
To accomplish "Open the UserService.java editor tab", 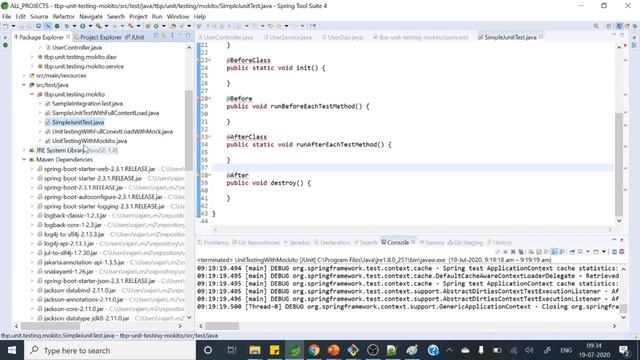I will (x=287, y=37).
